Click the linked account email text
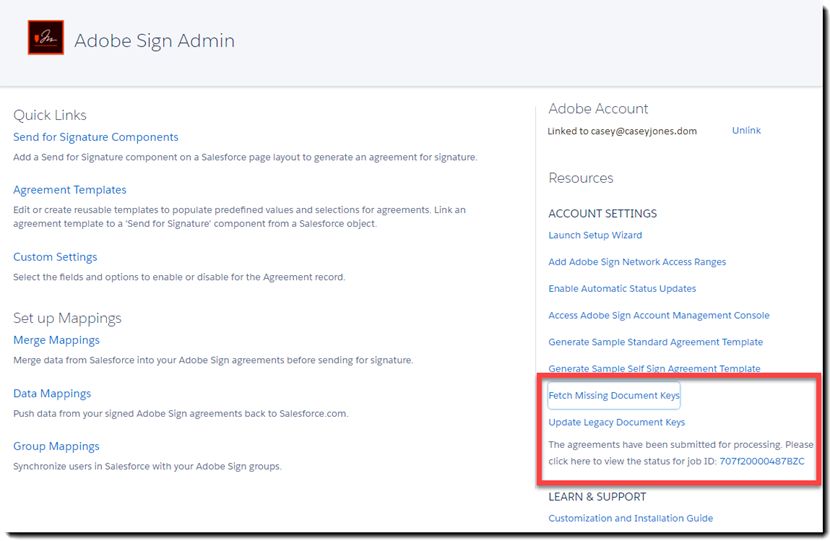830x541 pixels. [x=622, y=131]
